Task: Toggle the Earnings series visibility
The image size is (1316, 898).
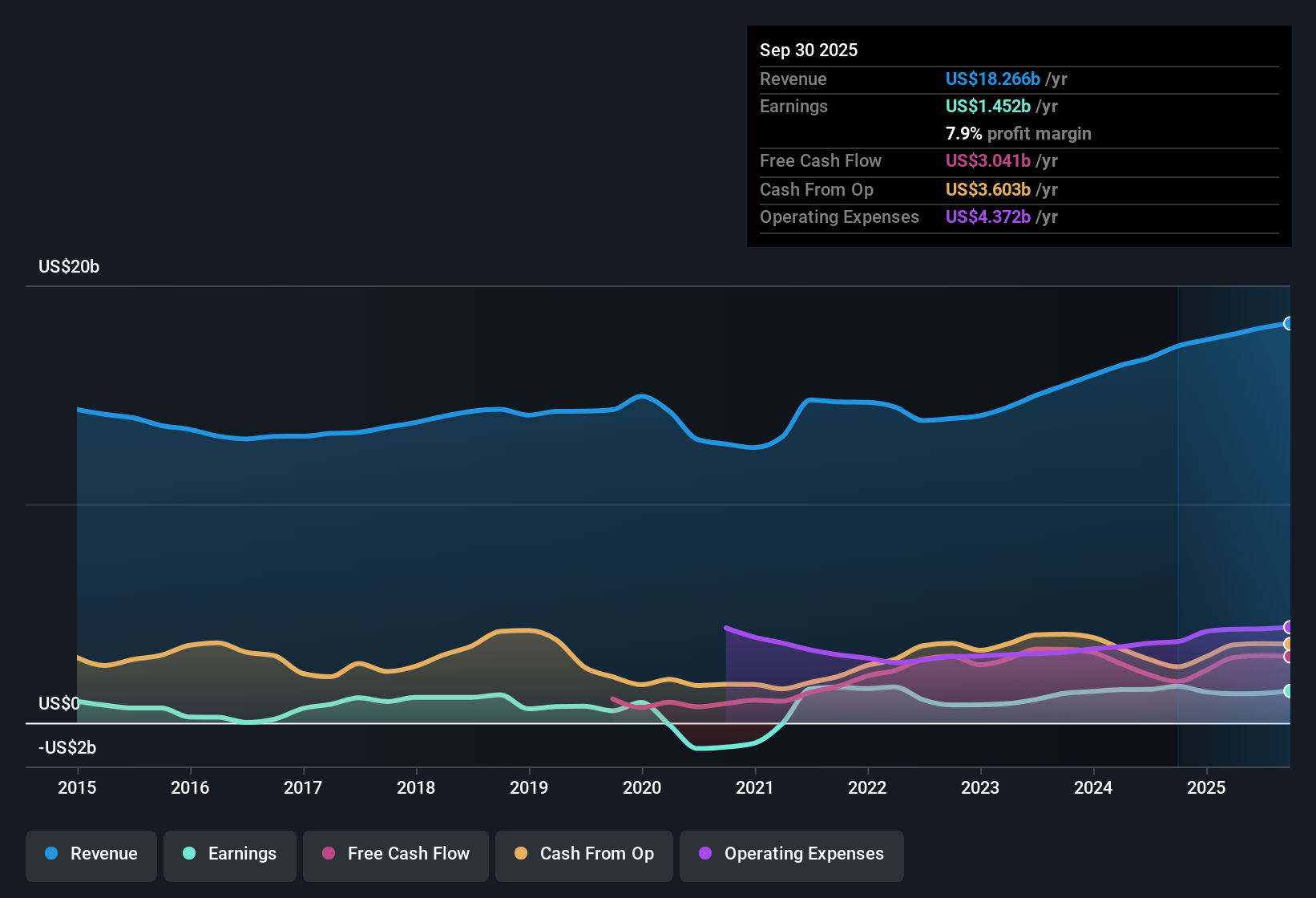Action: 229,854
